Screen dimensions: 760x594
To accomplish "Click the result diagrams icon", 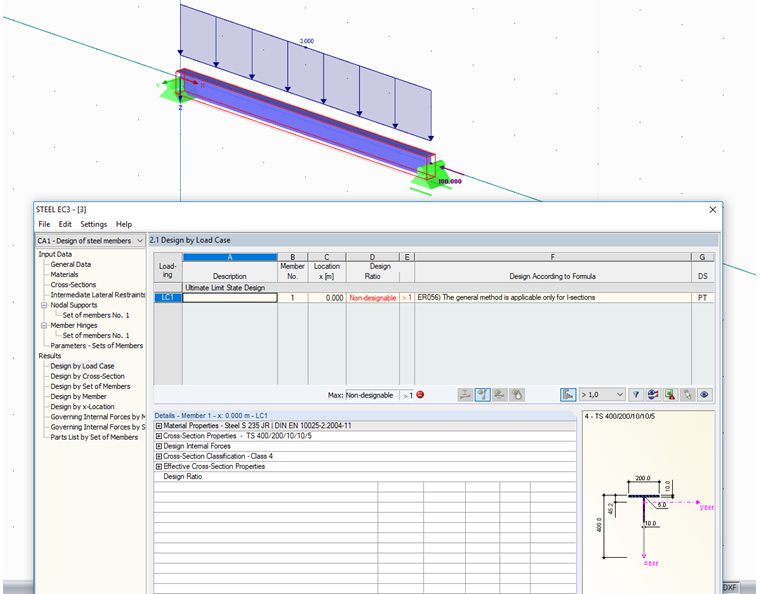I will coord(653,395).
